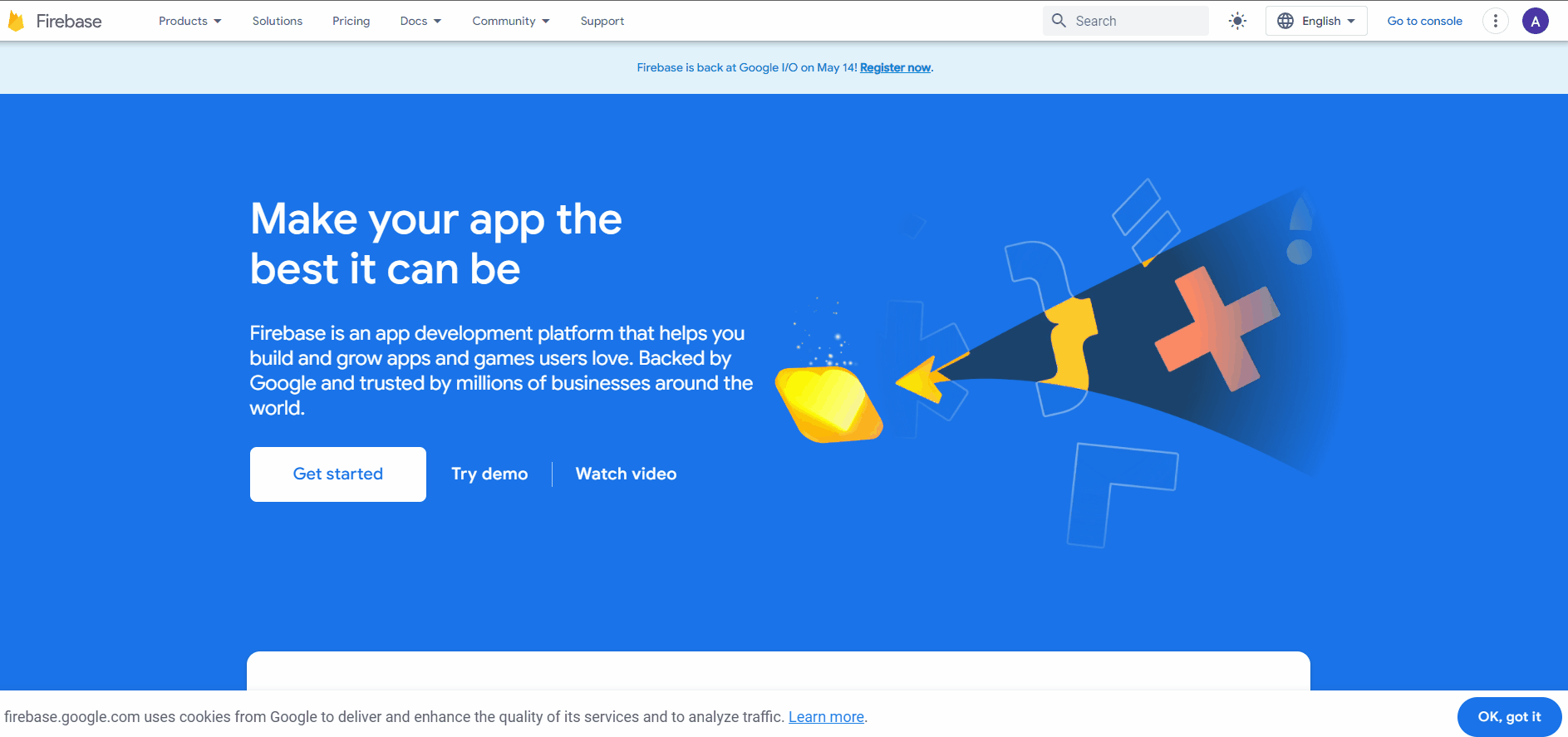Click the search magnifier icon
Image resolution: width=1568 pixels, height=737 pixels.
[1059, 21]
